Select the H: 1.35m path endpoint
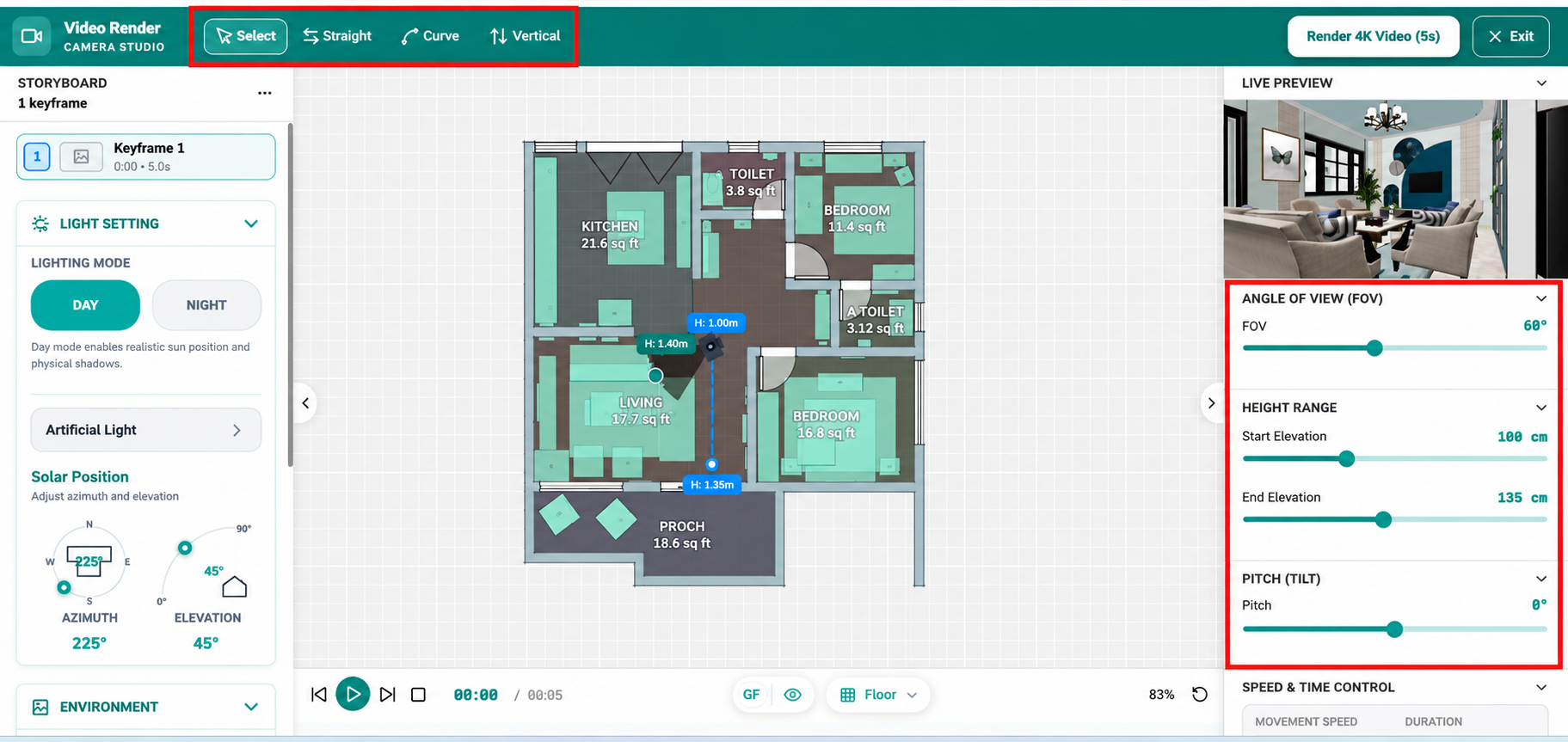1568x742 pixels. (712, 464)
